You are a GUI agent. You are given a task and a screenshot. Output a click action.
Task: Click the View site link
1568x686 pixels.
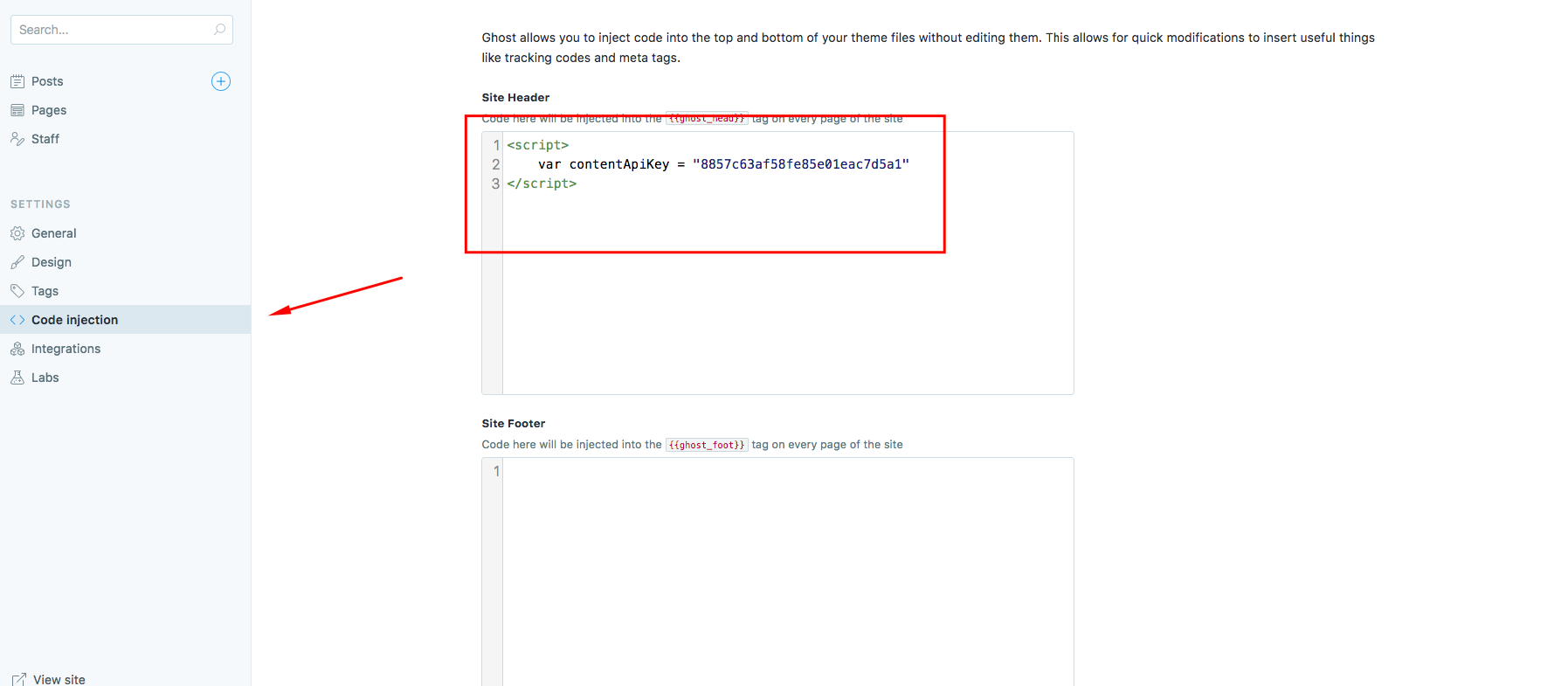(x=59, y=680)
